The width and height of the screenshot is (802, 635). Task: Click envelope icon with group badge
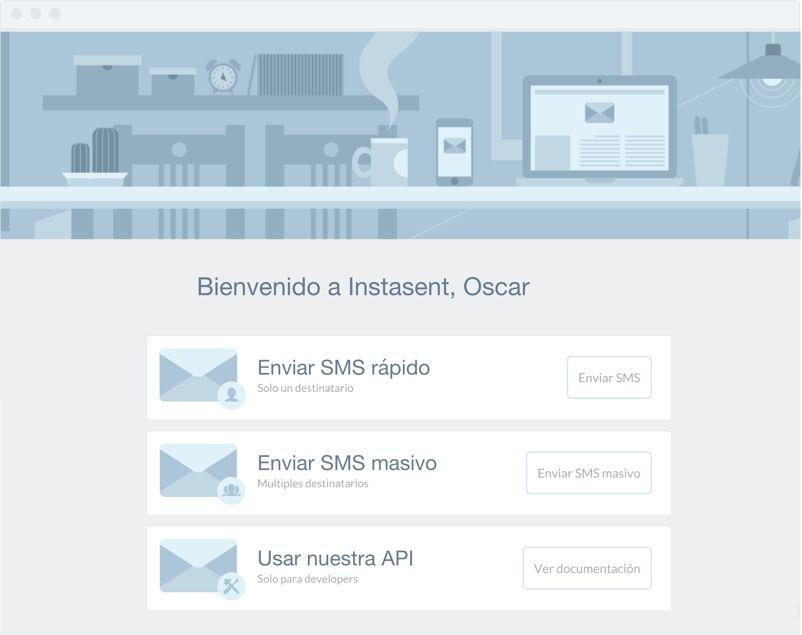(x=202, y=474)
